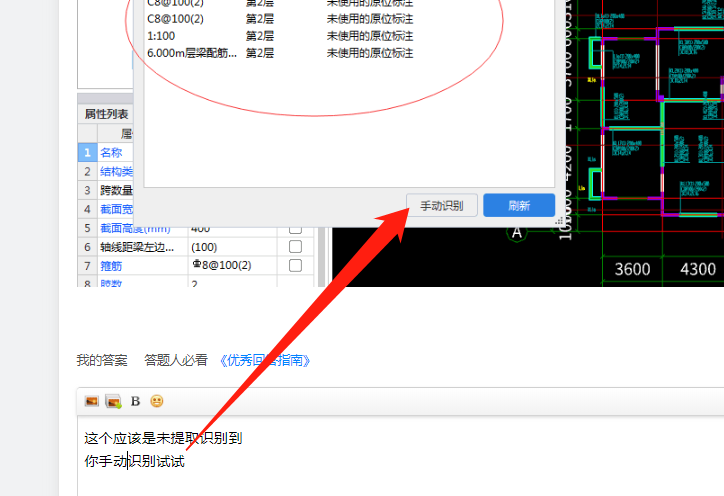Select the 6.000m层梁配筋 row in the list
Viewport: 724px width, 496px height.
[x=349, y=53]
